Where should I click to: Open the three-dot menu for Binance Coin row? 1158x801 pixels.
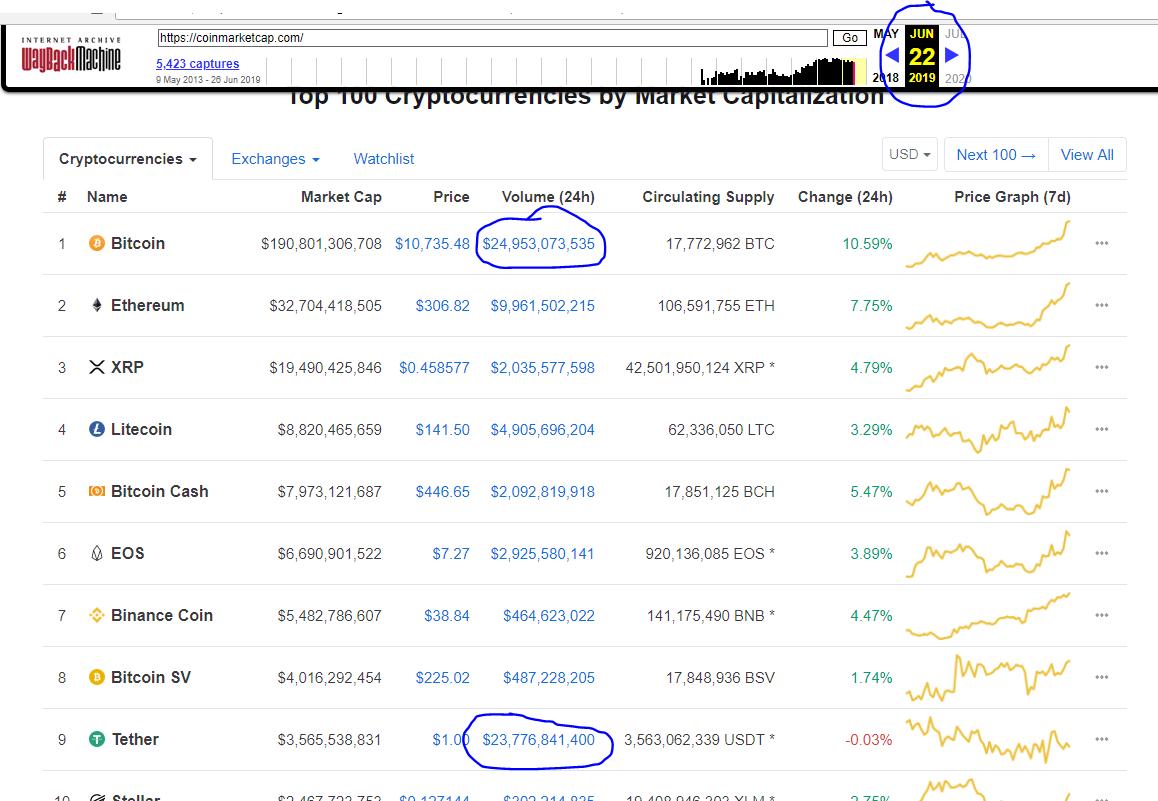pyautogui.click(x=1102, y=615)
